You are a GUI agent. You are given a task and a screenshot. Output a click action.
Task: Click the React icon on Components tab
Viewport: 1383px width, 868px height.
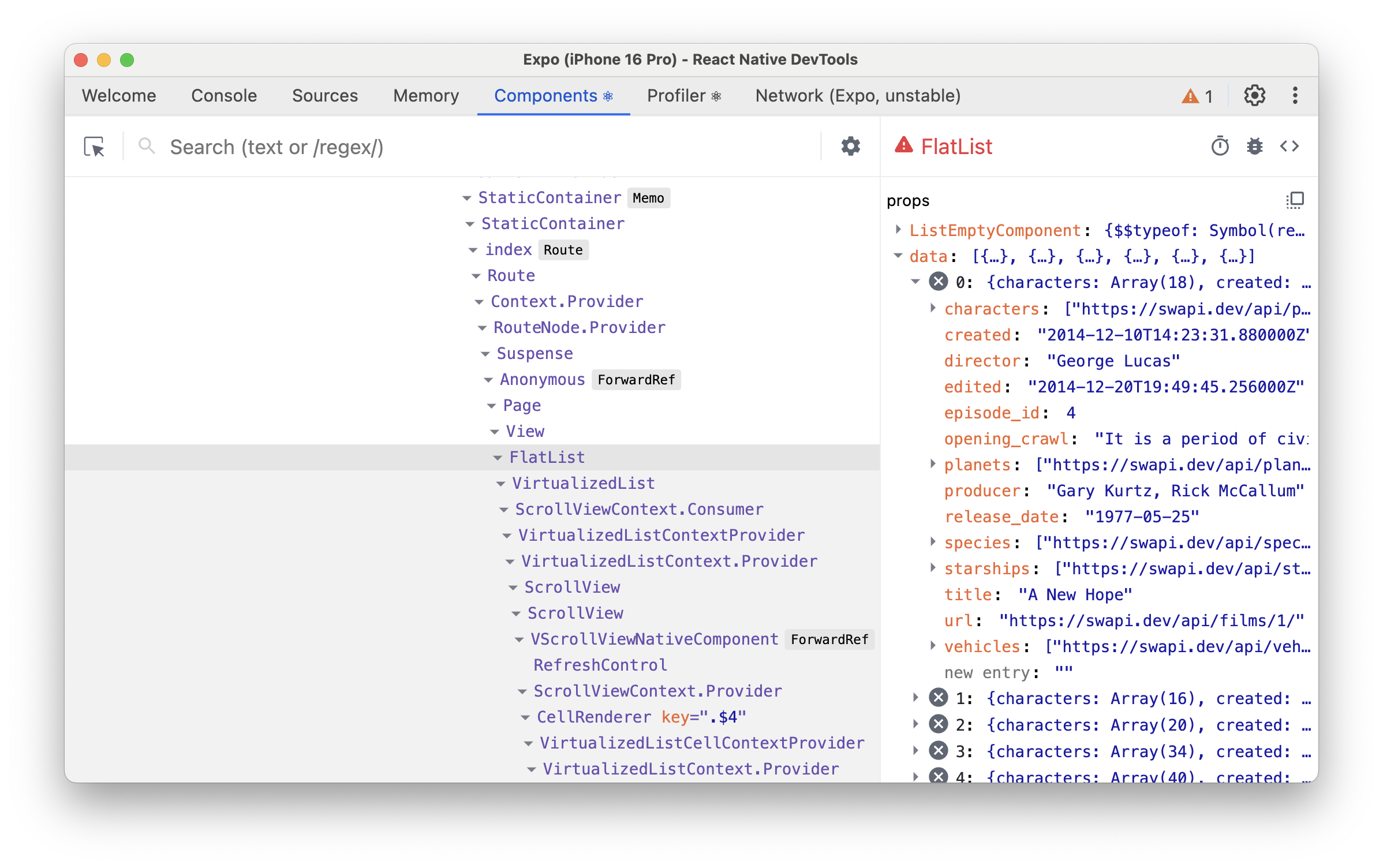(607, 96)
